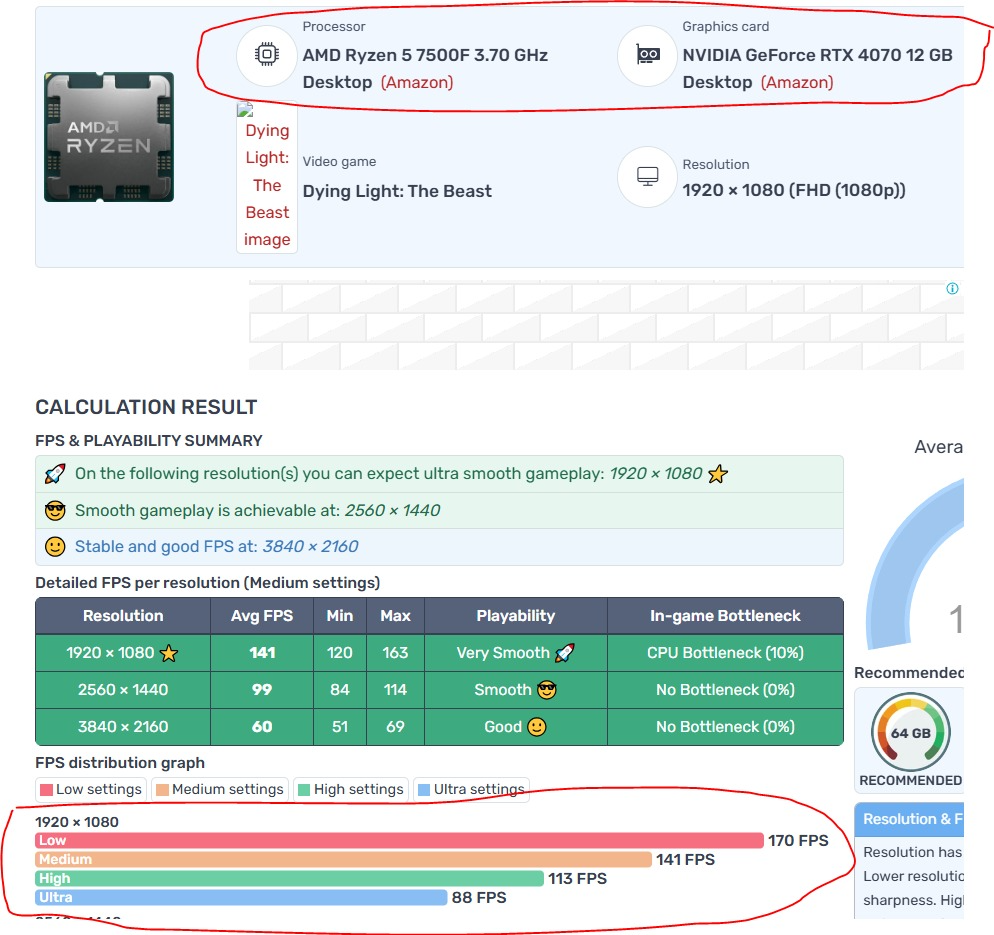
Task: Toggle Low settings in the graph legend
Action: pos(91,789)
